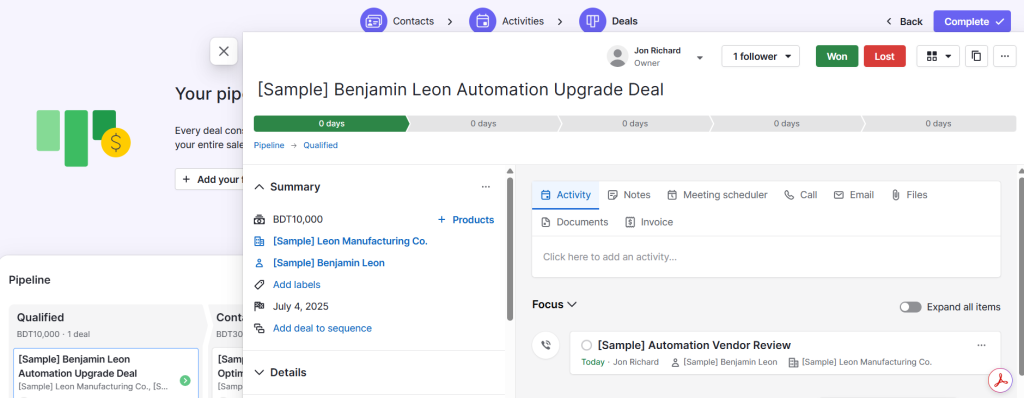The image size is (1024, 398).
Task: Open the layout grid view dropdown
Action: [938, 56]
